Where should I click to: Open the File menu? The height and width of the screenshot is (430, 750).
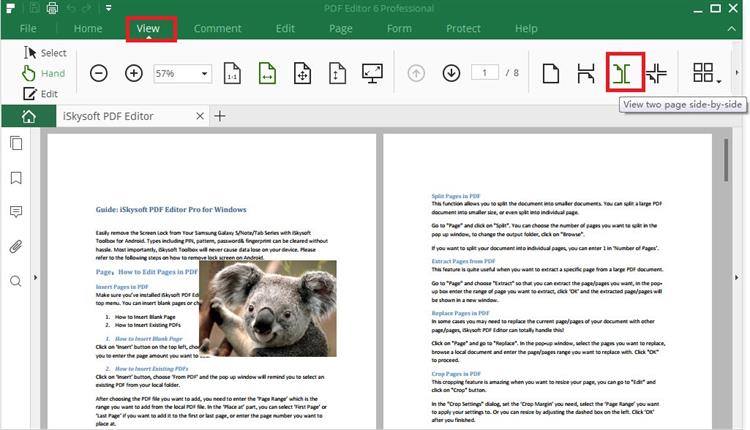28,28
